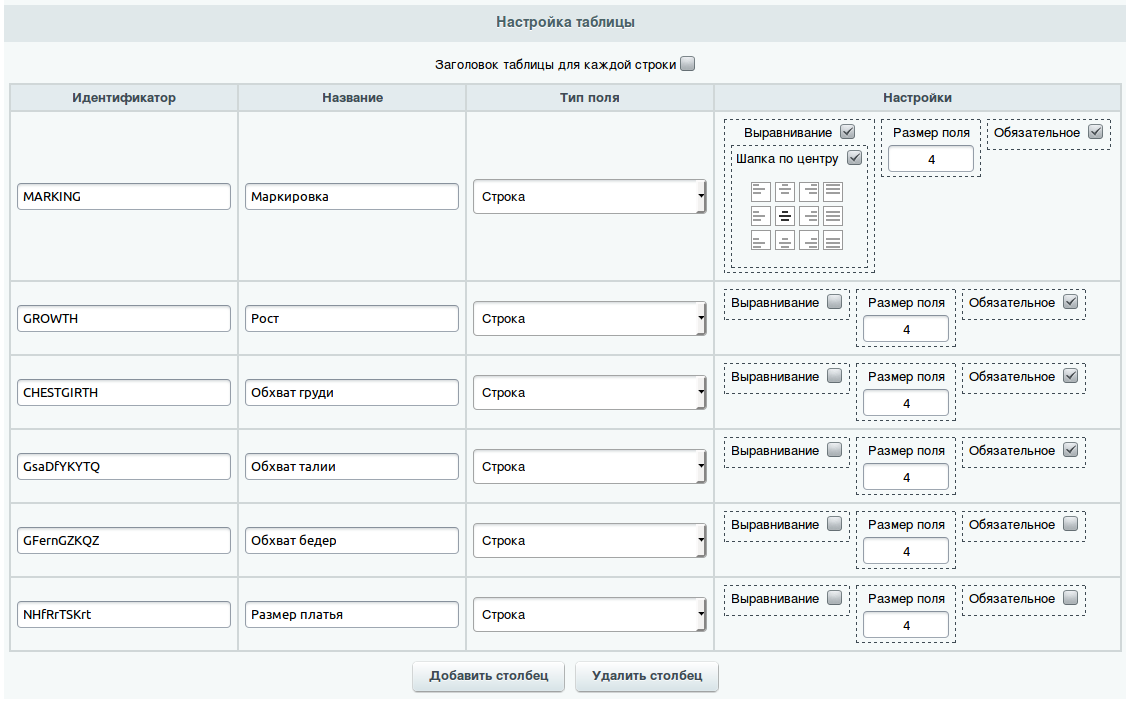Viewport: 1130px width, 703px height.
Task: Uncheck 'Шапка по центру' checkbox
Action: pyautogui.click(x=854, y=158)
